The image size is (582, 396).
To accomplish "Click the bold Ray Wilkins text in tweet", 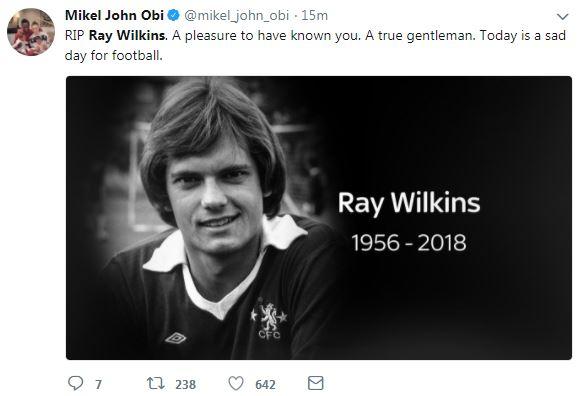I will click(x=128, y=36).
